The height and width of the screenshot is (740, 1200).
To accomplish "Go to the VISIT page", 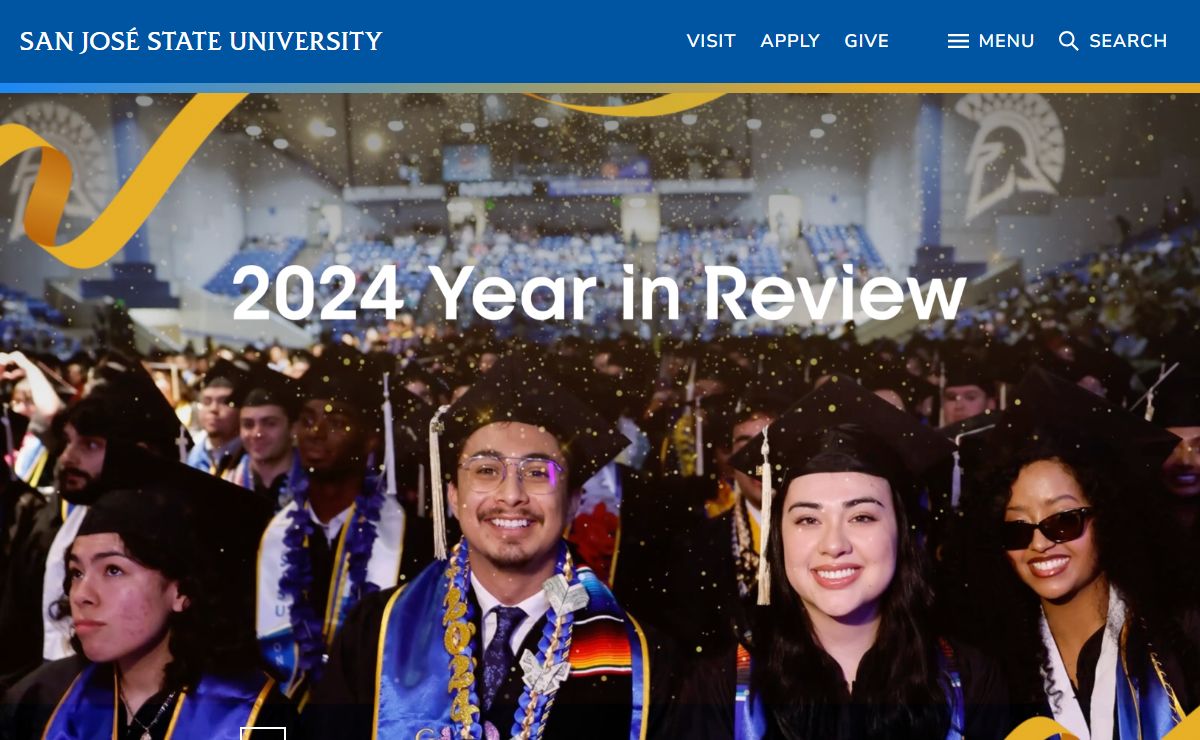I will pos(711,41).
